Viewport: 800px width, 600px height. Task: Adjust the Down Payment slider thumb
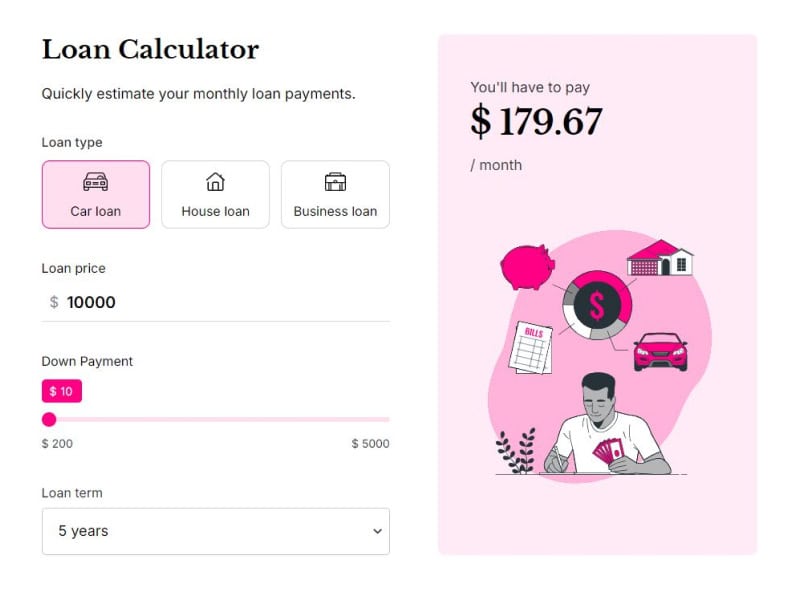point(49,419)
